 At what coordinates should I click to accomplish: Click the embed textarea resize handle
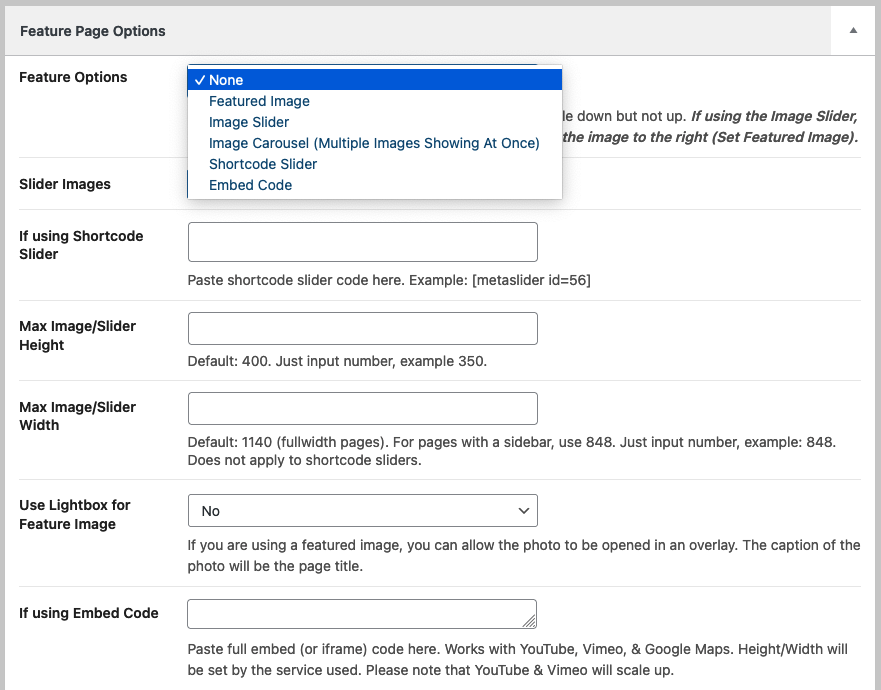[x=529, y=621]
